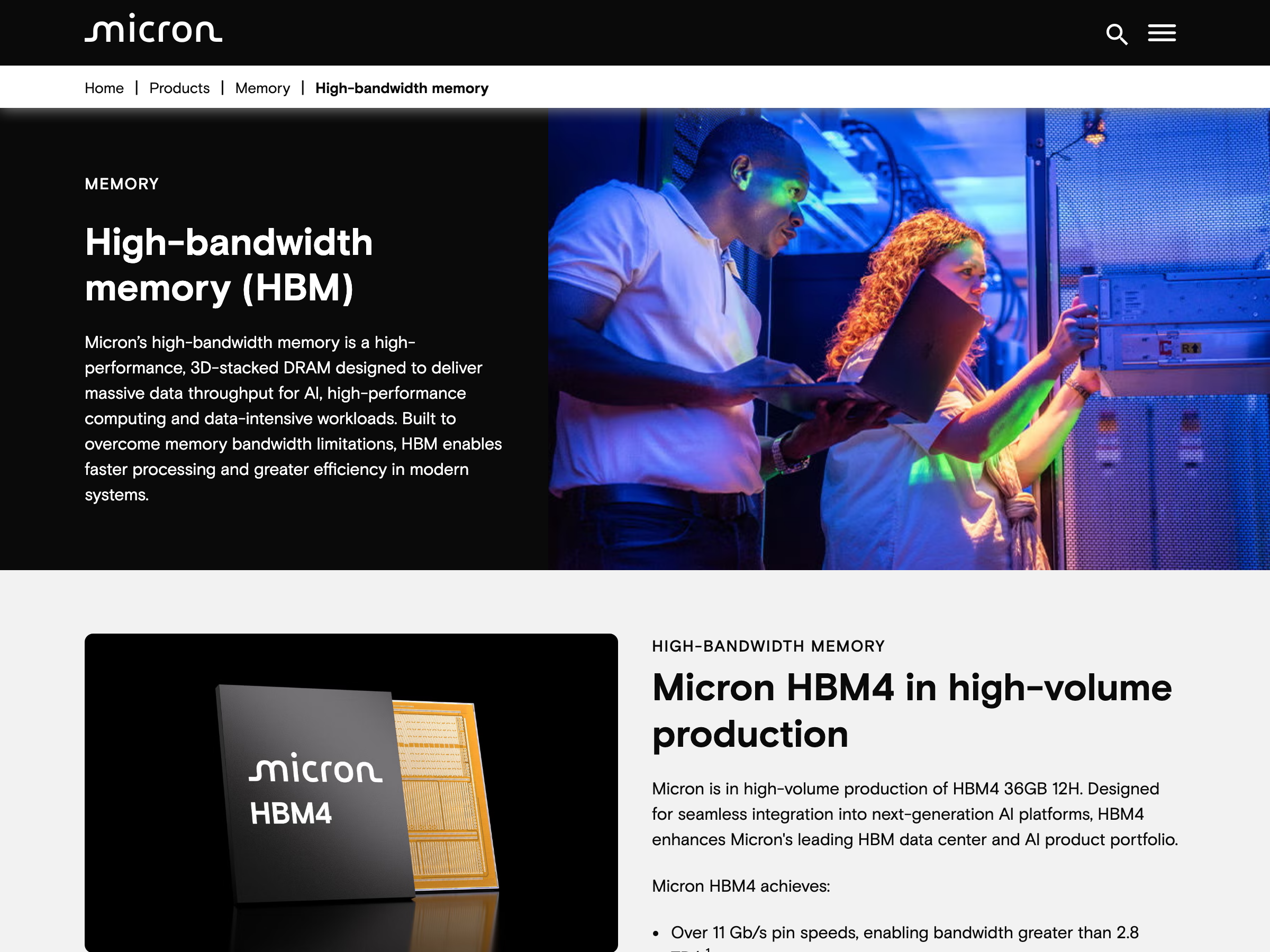The image size is (1270, 952).
Task: Click the Micron logo in the header
Action: [x=153, y=29]
